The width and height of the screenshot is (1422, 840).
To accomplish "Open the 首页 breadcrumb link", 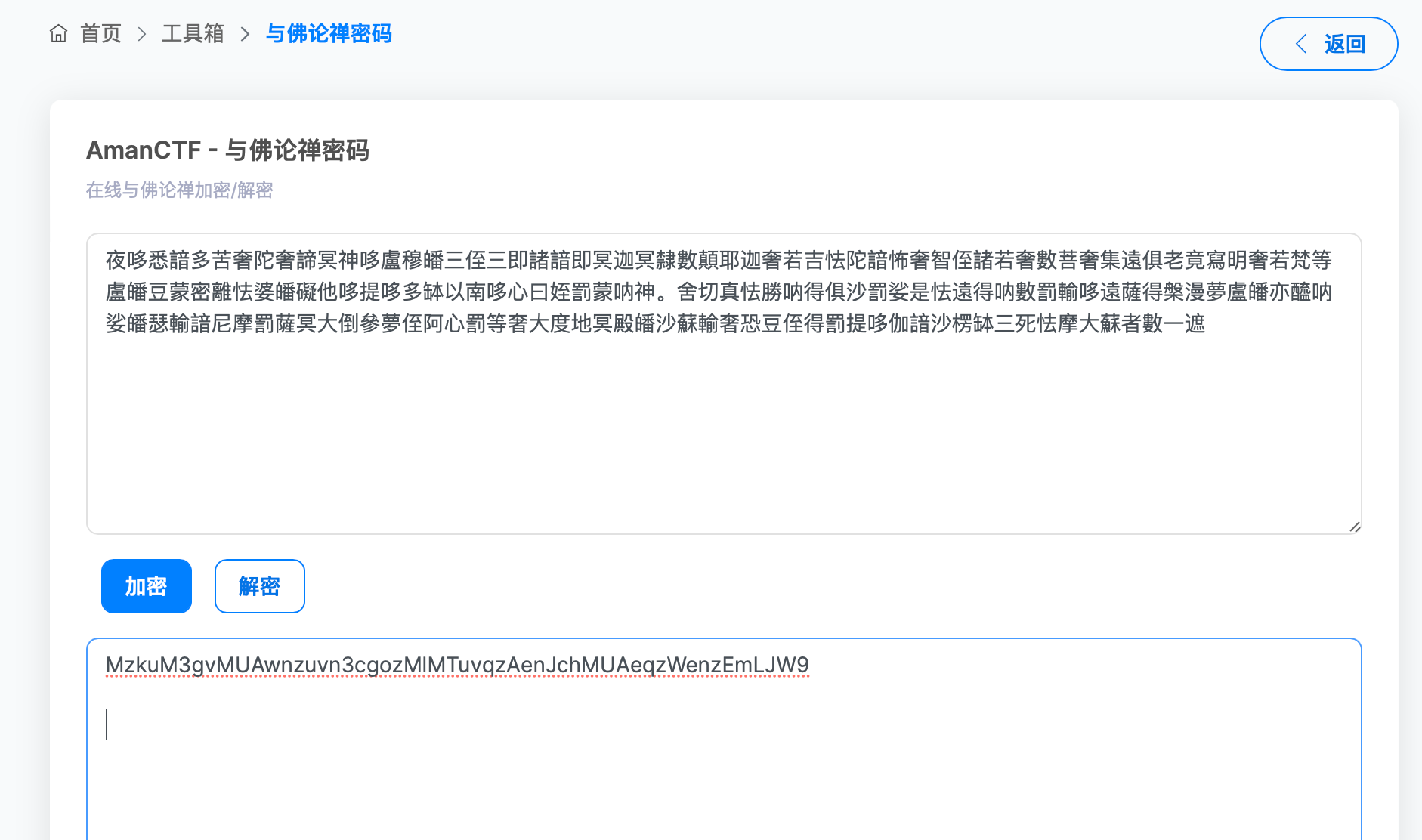I will [x=100, y=33].
